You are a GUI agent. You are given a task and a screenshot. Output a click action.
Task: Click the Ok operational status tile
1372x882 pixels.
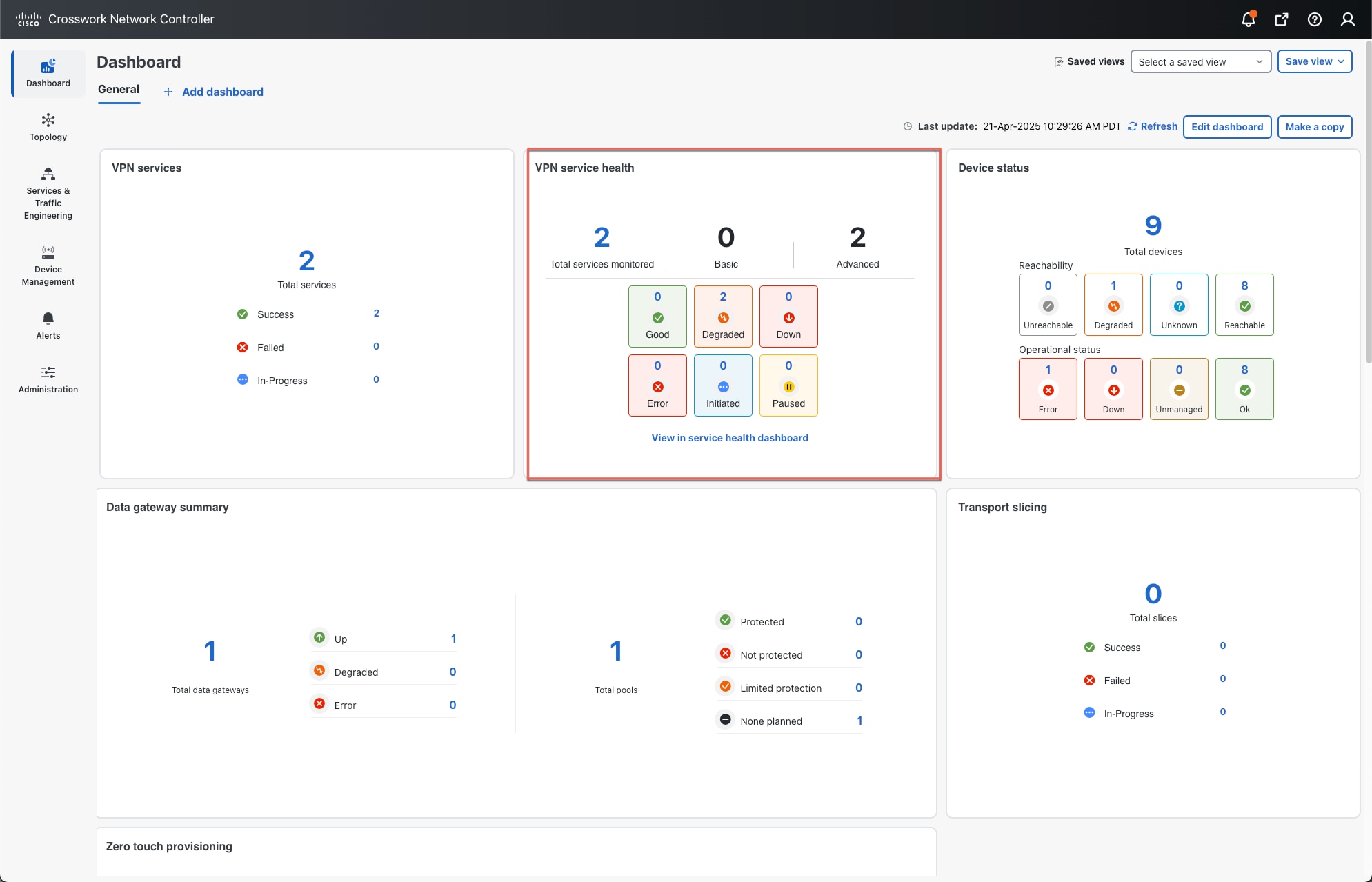(x=1244, y=389)
